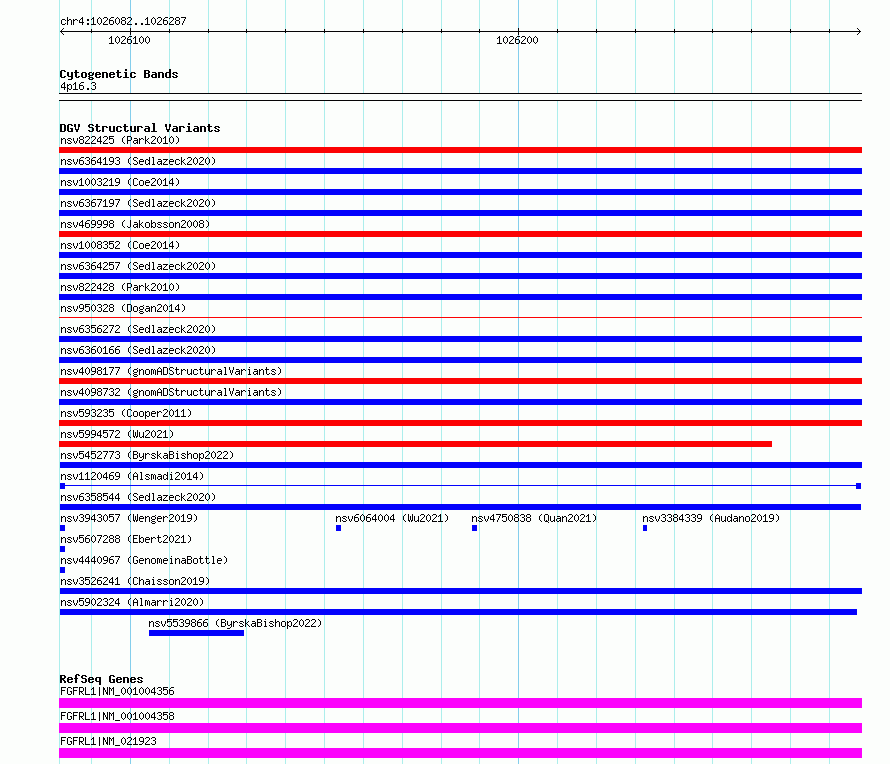Select nsv4098177 (gnomADStructuralVariants) label

[171, 371]
